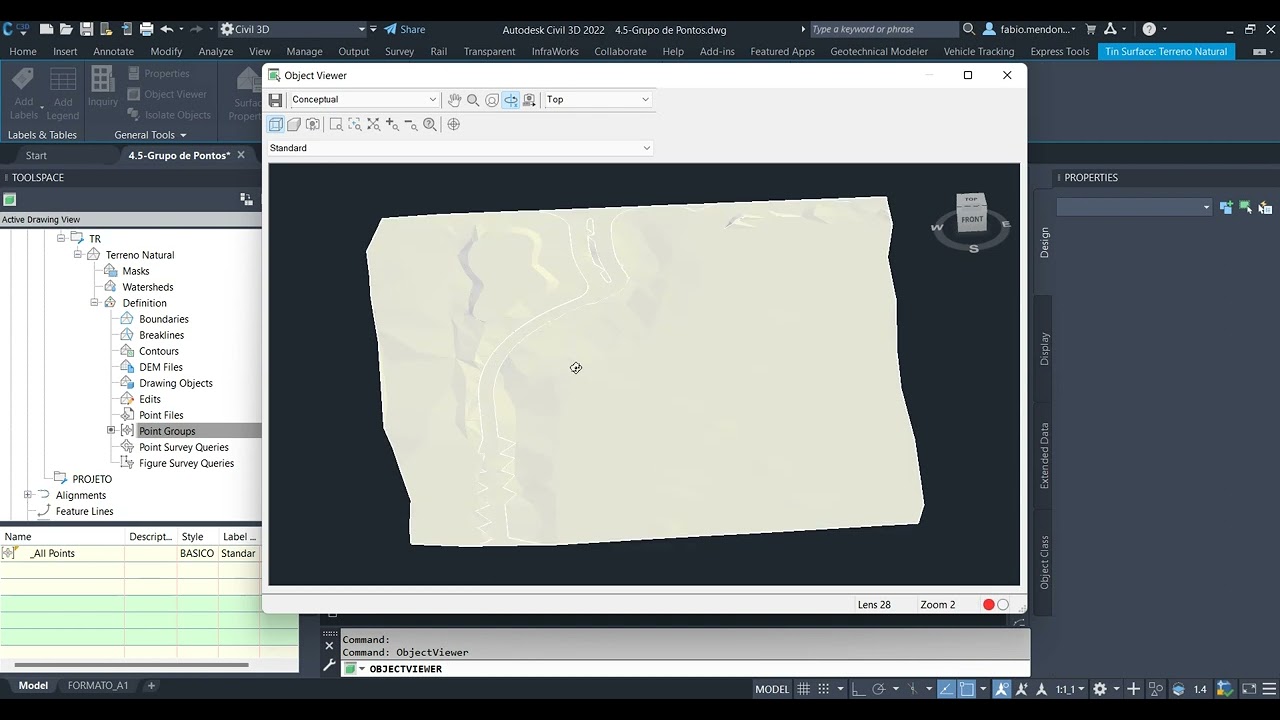This screenshot has height=720, width=1280.
Task: Toggle object snap tracking in status bar
Action: click(947, 689)
